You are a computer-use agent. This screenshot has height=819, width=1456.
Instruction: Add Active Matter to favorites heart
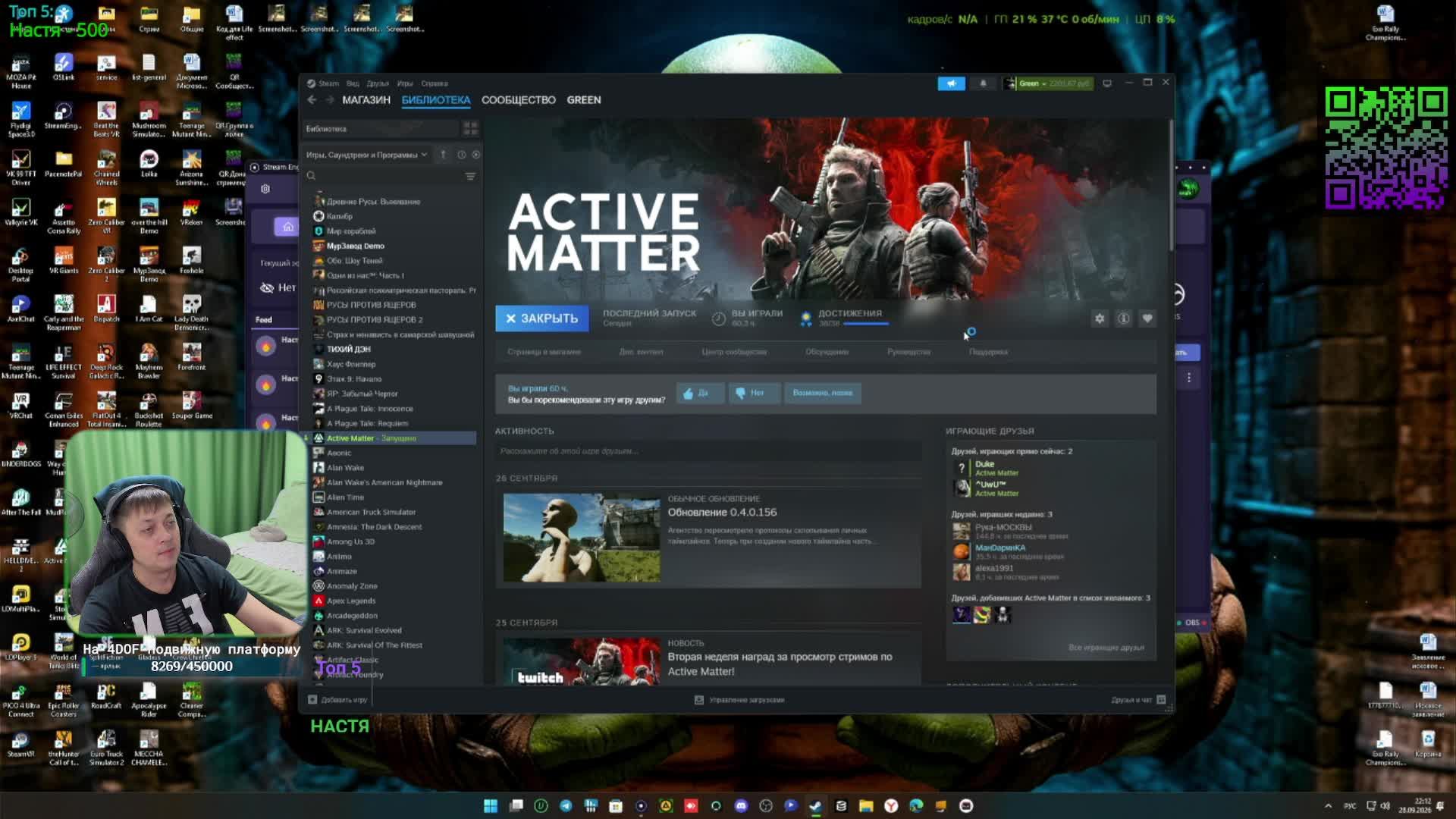pyautogui.click(x=1147, y=318)
